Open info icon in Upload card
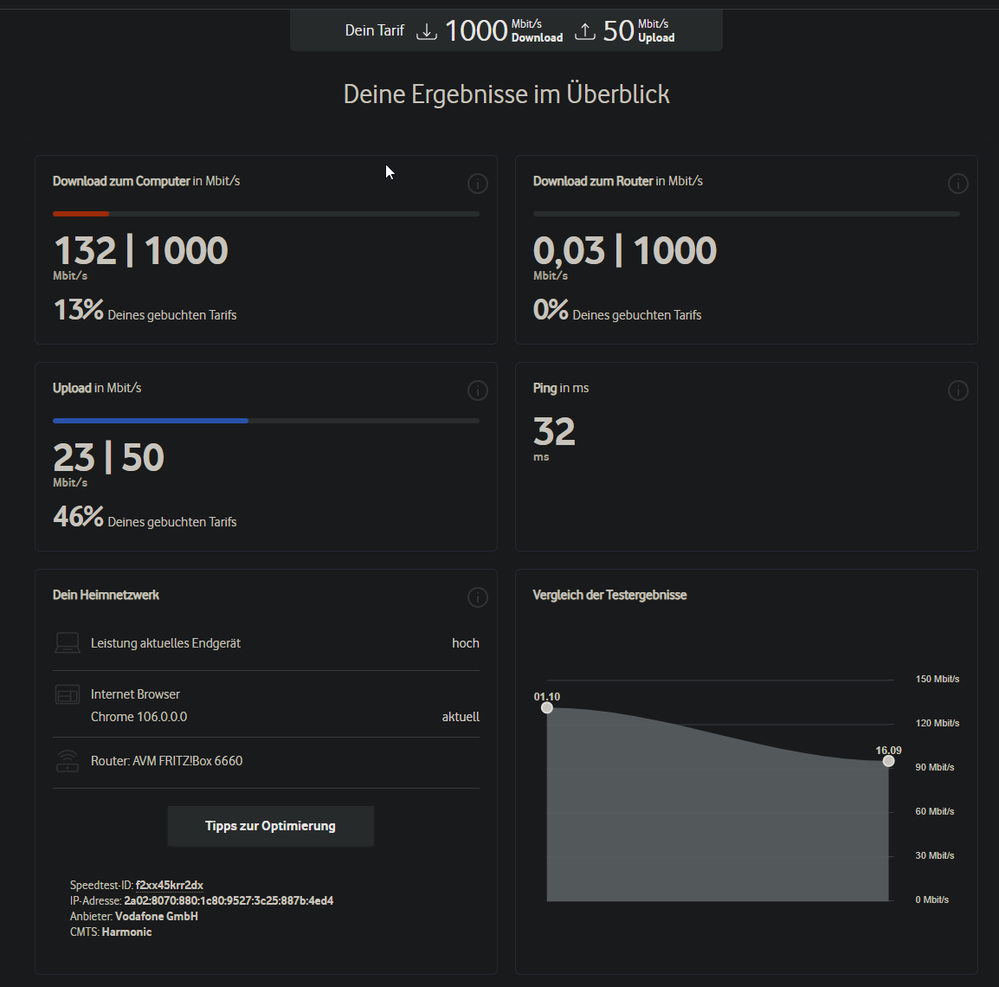 click(x=477, y=390)
